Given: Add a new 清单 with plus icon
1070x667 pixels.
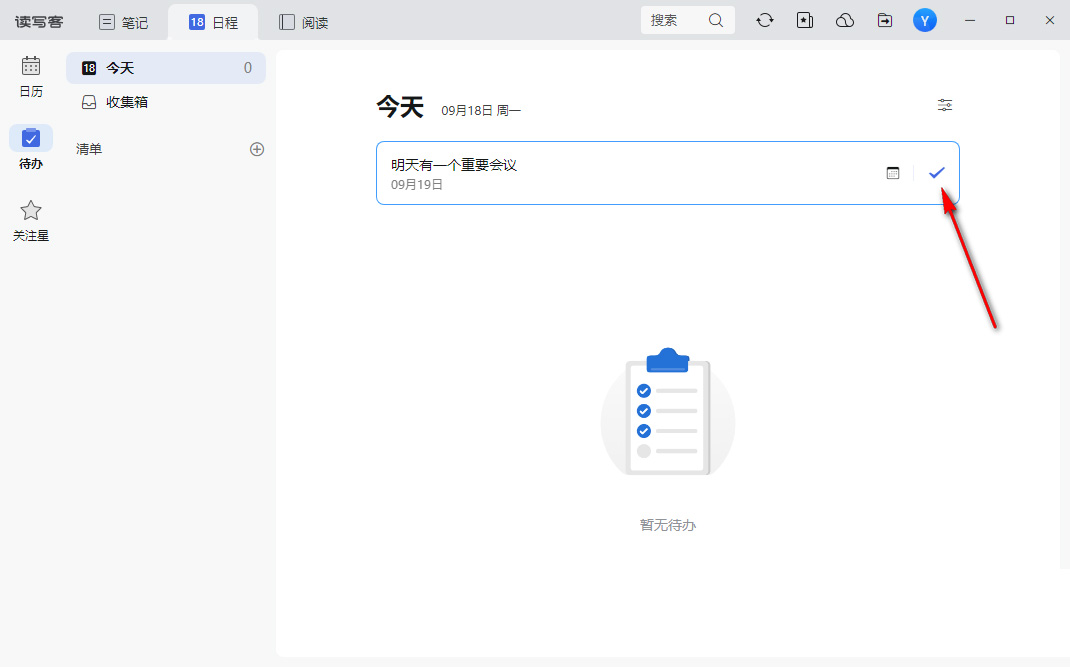Looking at the screenshot, I should [257, 149].
